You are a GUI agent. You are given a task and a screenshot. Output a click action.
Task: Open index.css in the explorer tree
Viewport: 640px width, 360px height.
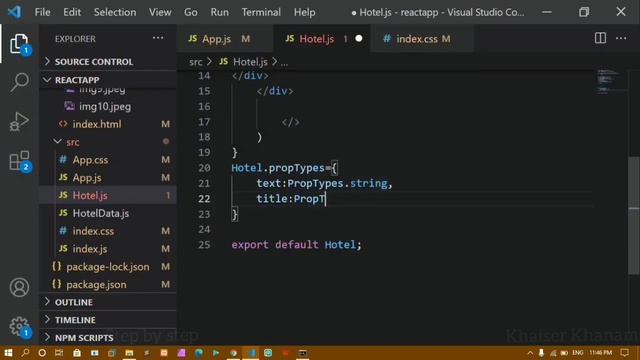pyautogui.click(x=108, y=231)
